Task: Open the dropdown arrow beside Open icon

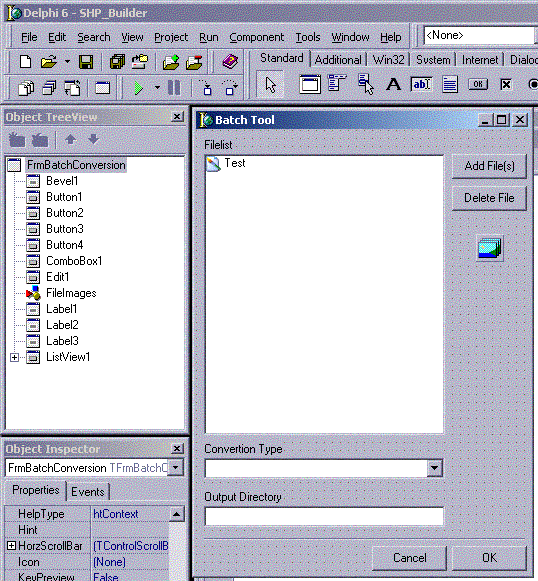Action: click(67, 62)
